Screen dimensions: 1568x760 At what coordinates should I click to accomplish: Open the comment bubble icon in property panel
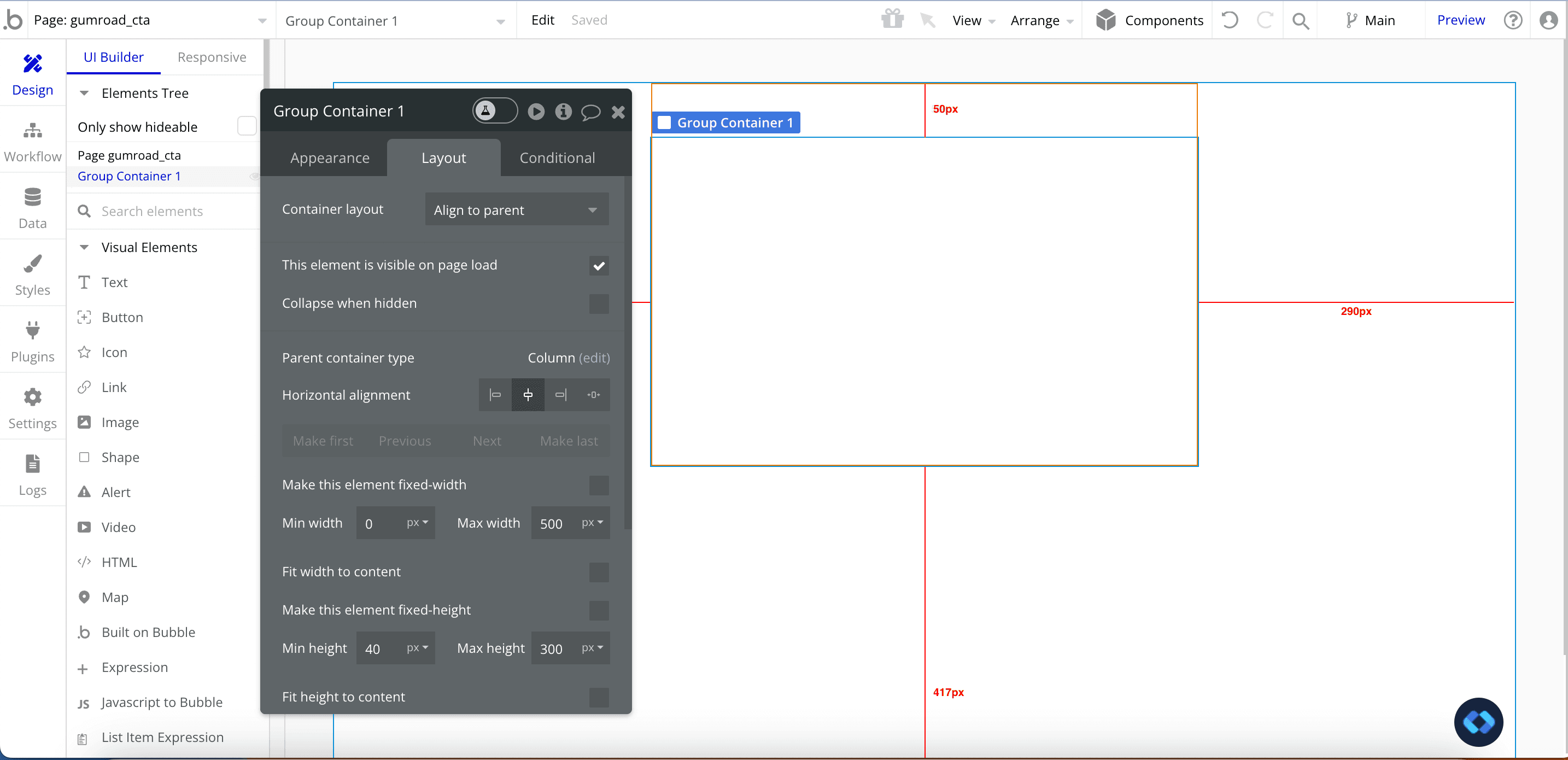[x=590, y=112]
